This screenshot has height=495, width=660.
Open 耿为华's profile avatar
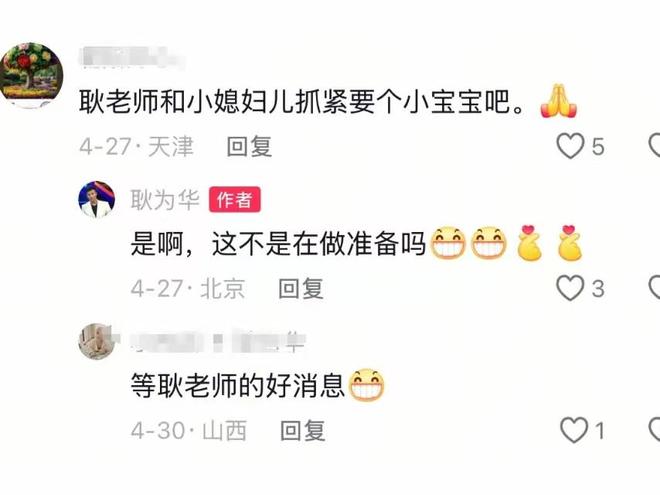pyautogui.click(x=97, y=199)
